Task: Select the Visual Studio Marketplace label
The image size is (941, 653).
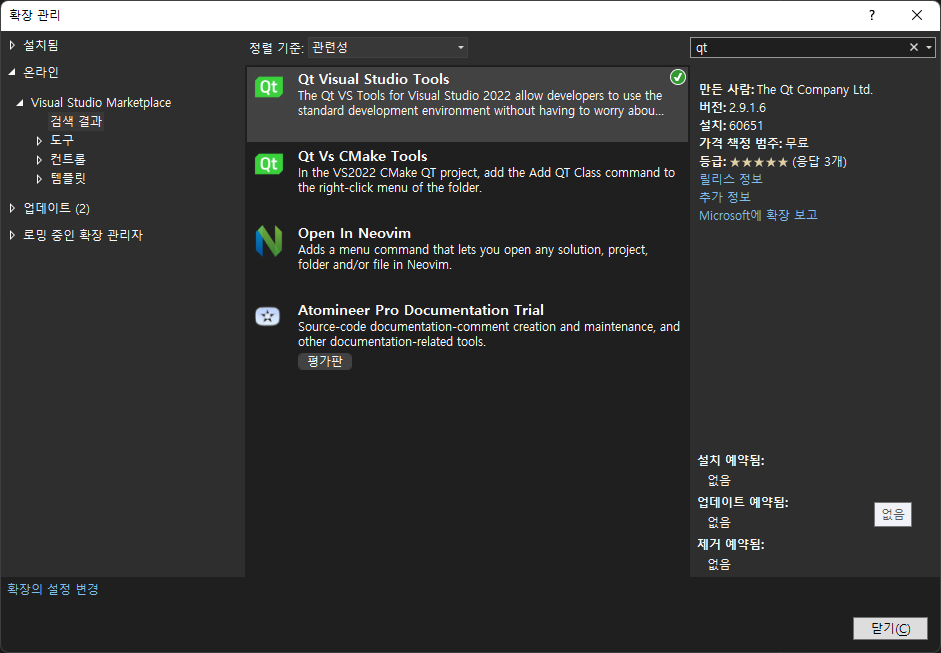Action: click(101, 103)
